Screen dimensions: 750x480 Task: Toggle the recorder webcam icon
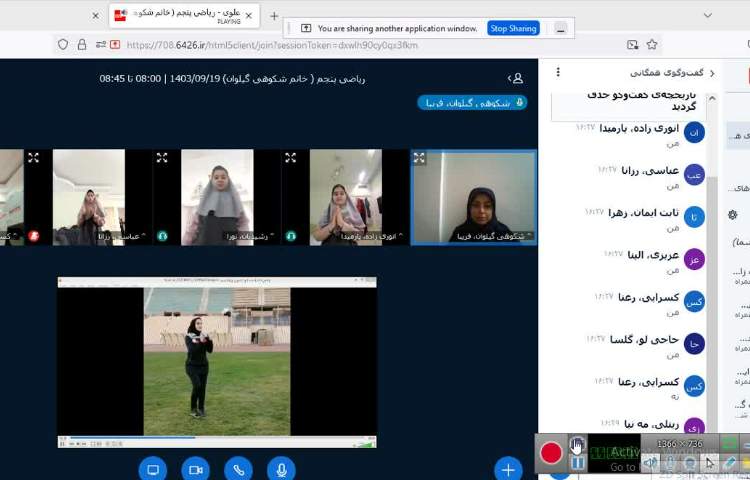[x=689, y=463]
